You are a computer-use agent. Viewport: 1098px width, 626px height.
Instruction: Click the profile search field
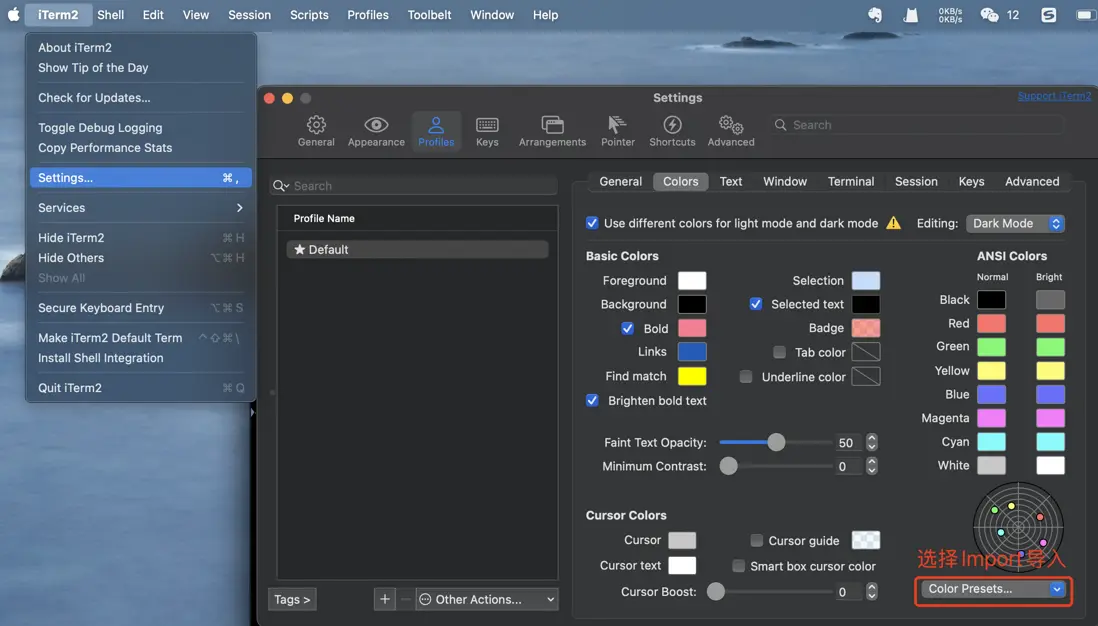[x=415, y=186]
